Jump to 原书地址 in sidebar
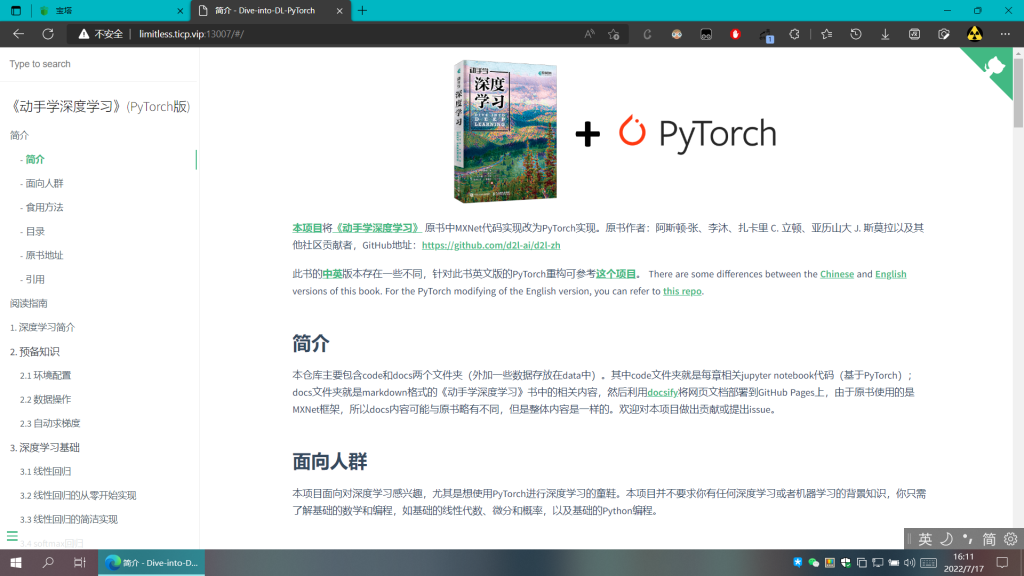 point(44,255)
